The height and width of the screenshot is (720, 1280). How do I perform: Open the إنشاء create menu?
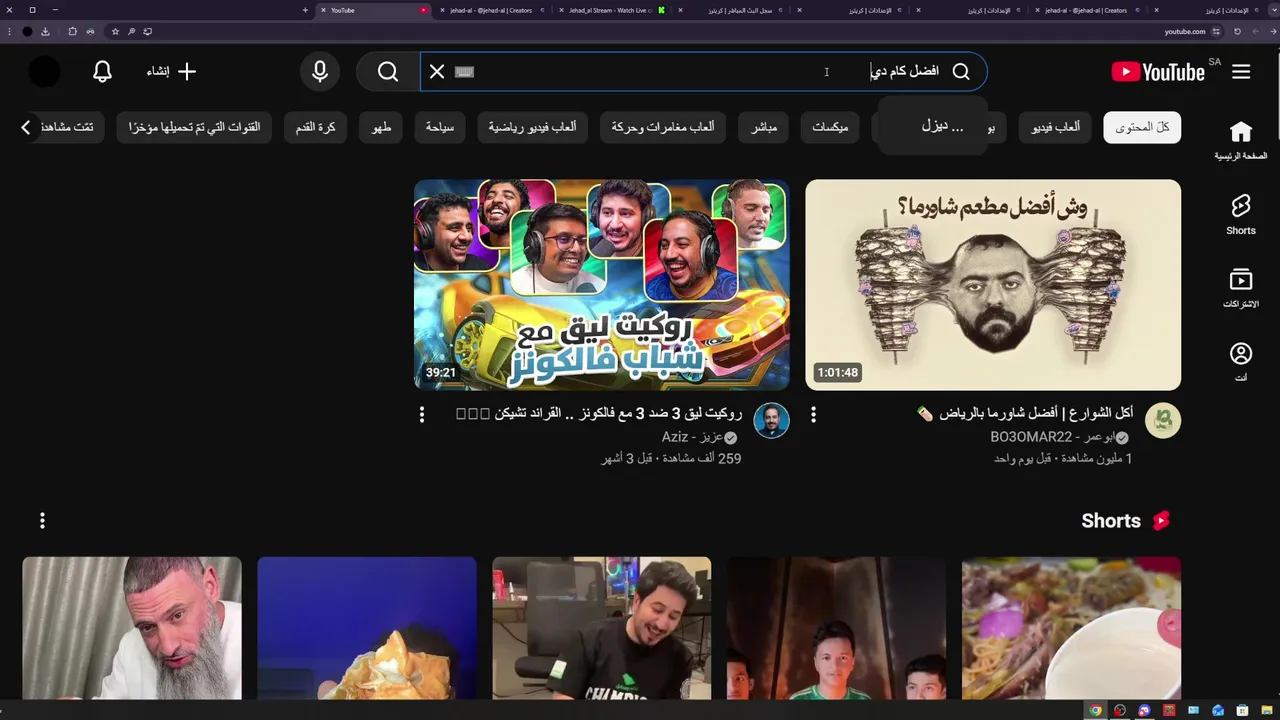coord(172,72)
